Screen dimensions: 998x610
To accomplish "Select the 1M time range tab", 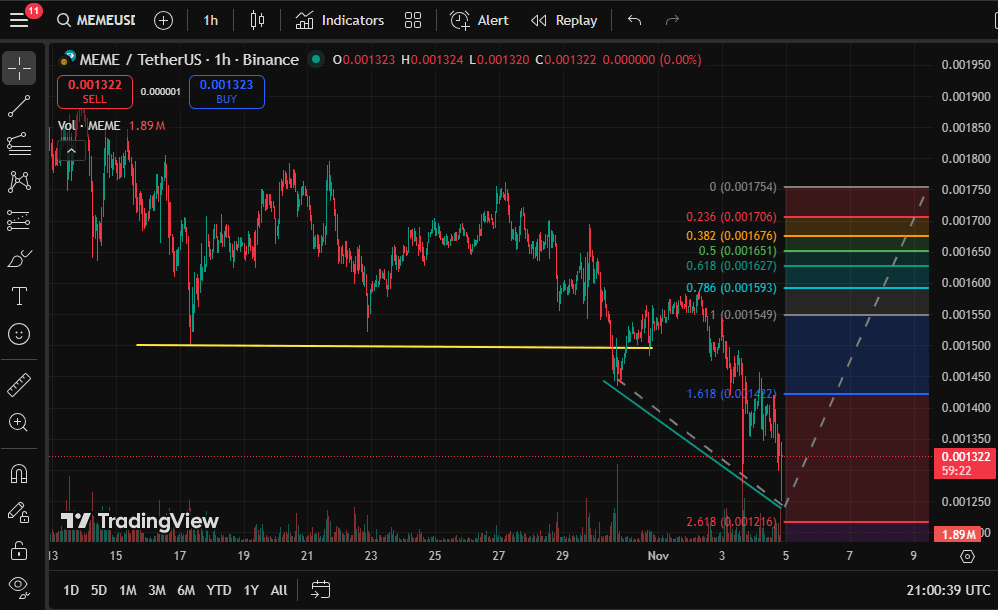I will (128, 590).
